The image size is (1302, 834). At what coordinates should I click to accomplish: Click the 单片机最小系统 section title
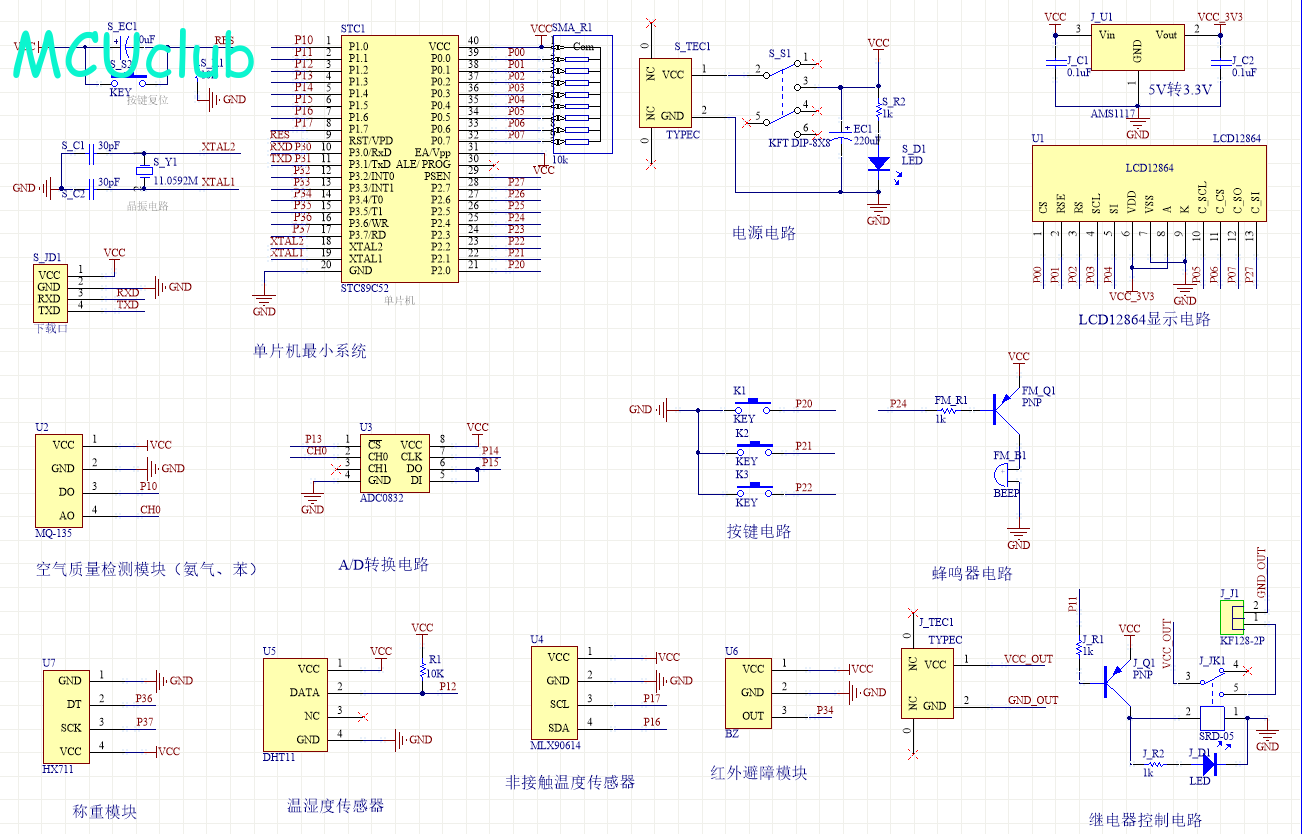click(x=310, y=351)
